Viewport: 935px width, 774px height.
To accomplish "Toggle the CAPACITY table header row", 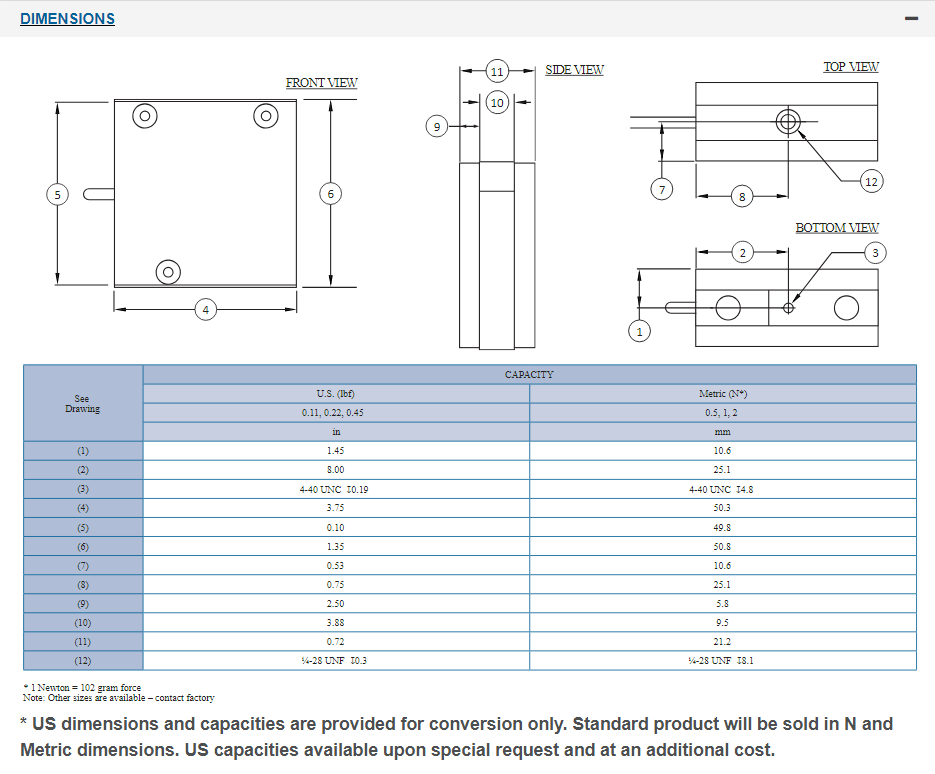I will [x=529, y=374].
